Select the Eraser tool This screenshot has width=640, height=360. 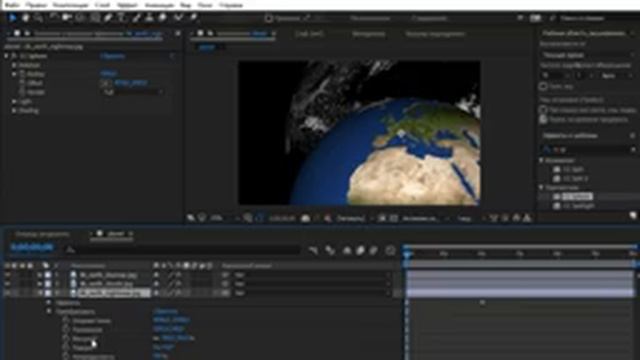163,18
